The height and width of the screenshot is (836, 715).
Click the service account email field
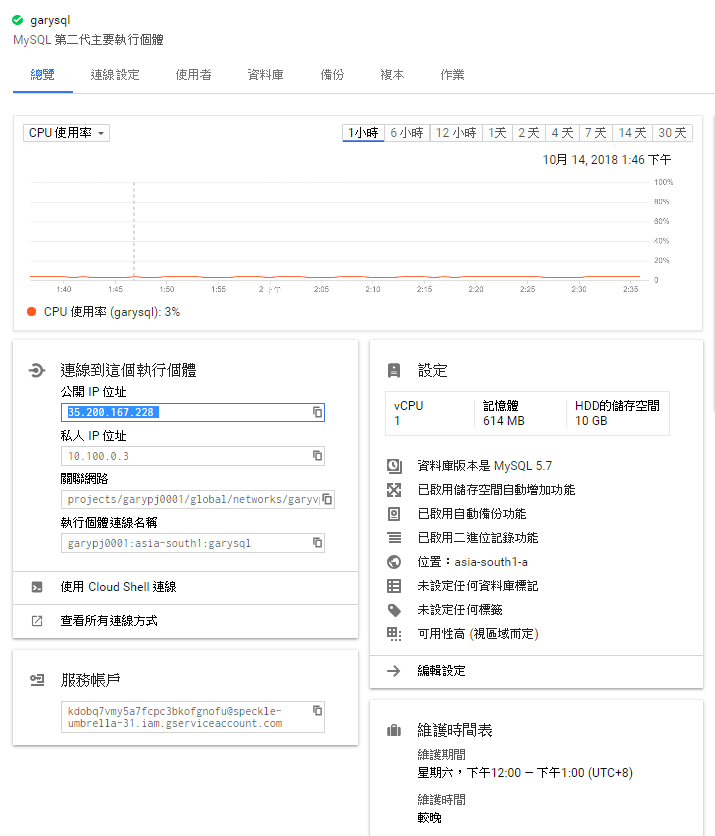pyautogui.click(x=192, y=717)
